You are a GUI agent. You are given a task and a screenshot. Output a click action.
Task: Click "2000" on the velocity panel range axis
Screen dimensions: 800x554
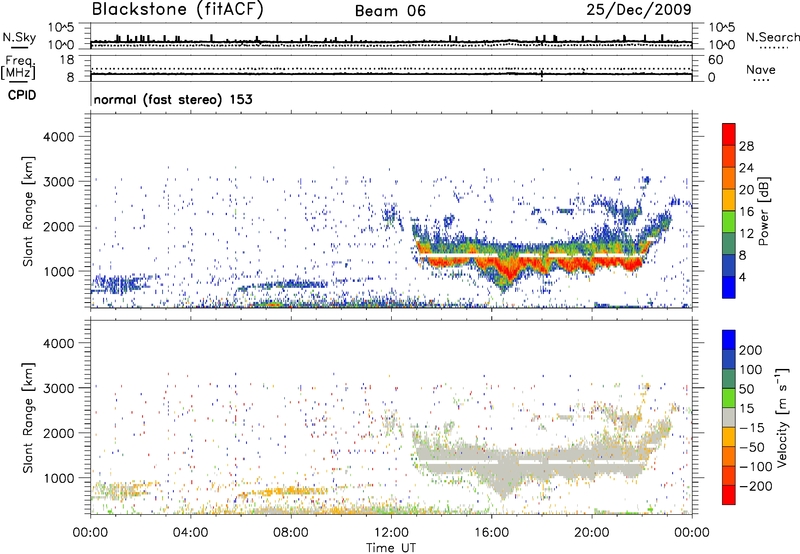click(59, 433)
